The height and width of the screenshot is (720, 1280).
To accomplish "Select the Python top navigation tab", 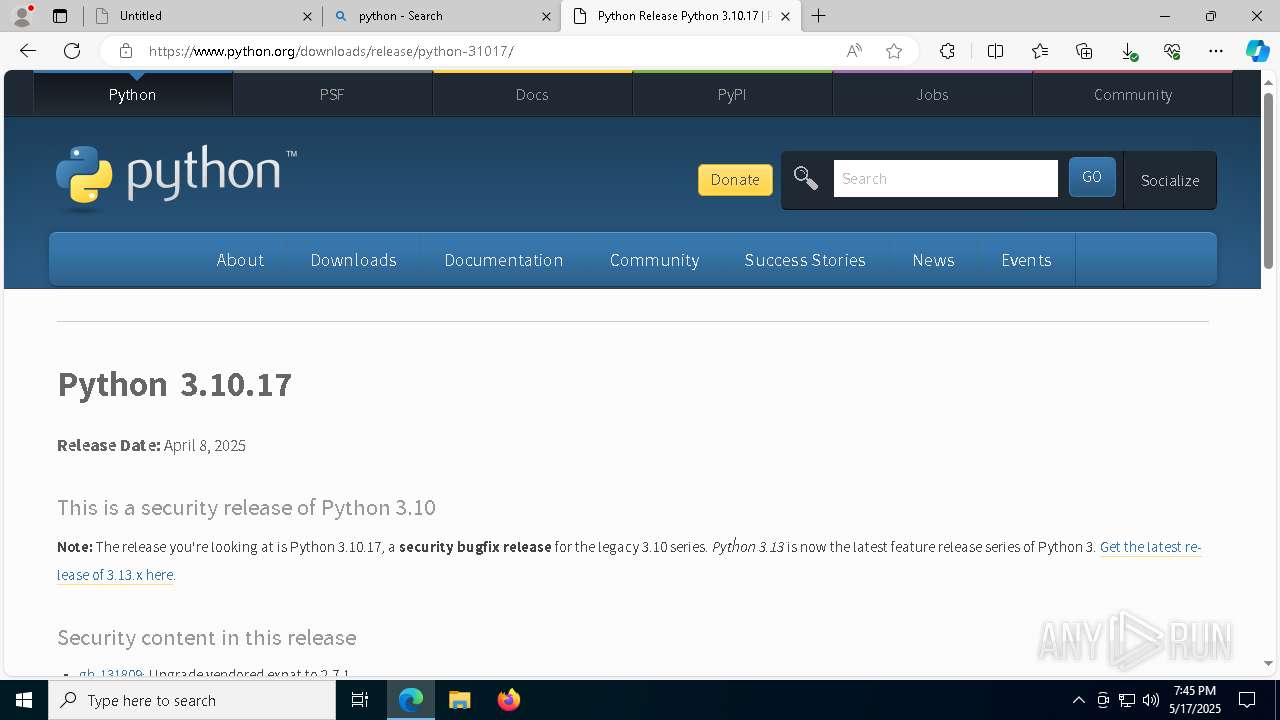I will (132, 94).
